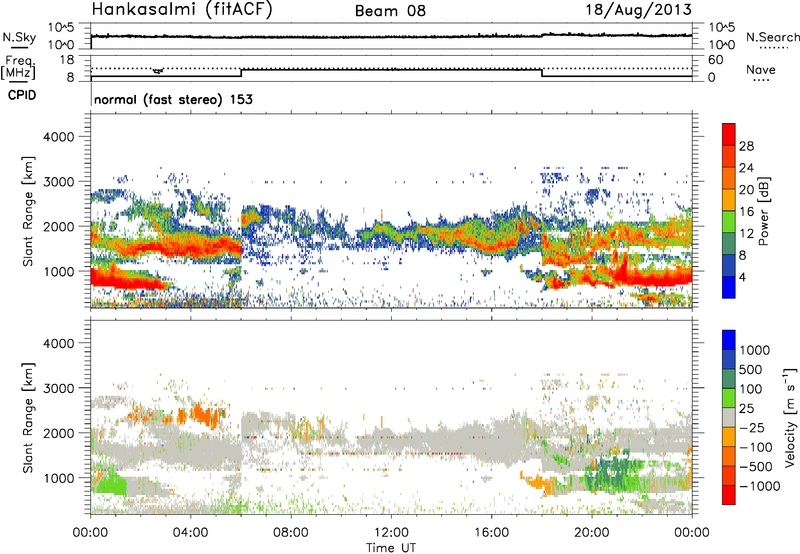Click the '-500' tick on Velocity colorbar
800x554 pixels.
(756, 466)
